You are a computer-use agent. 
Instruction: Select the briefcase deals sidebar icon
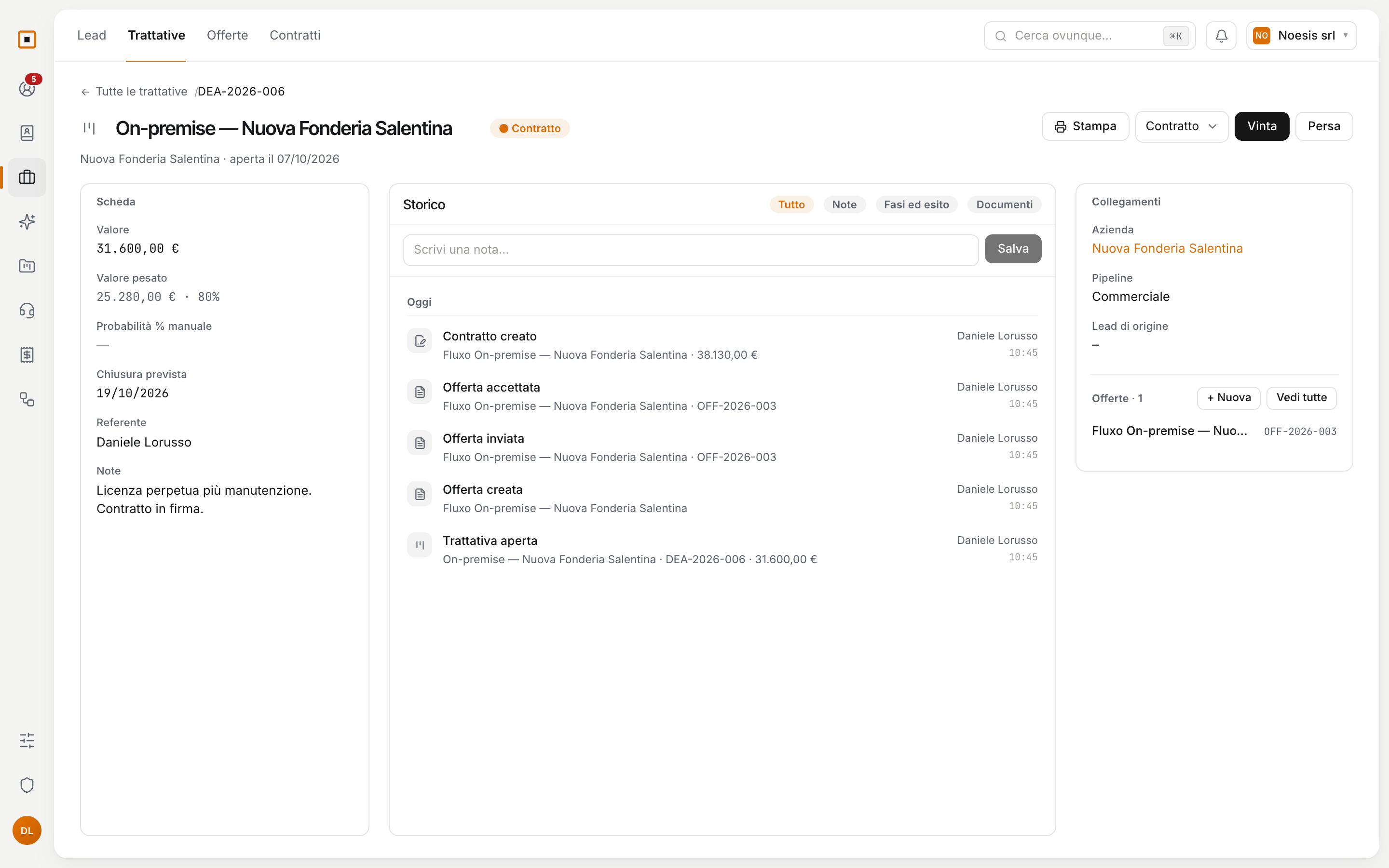tap(27, 177)
